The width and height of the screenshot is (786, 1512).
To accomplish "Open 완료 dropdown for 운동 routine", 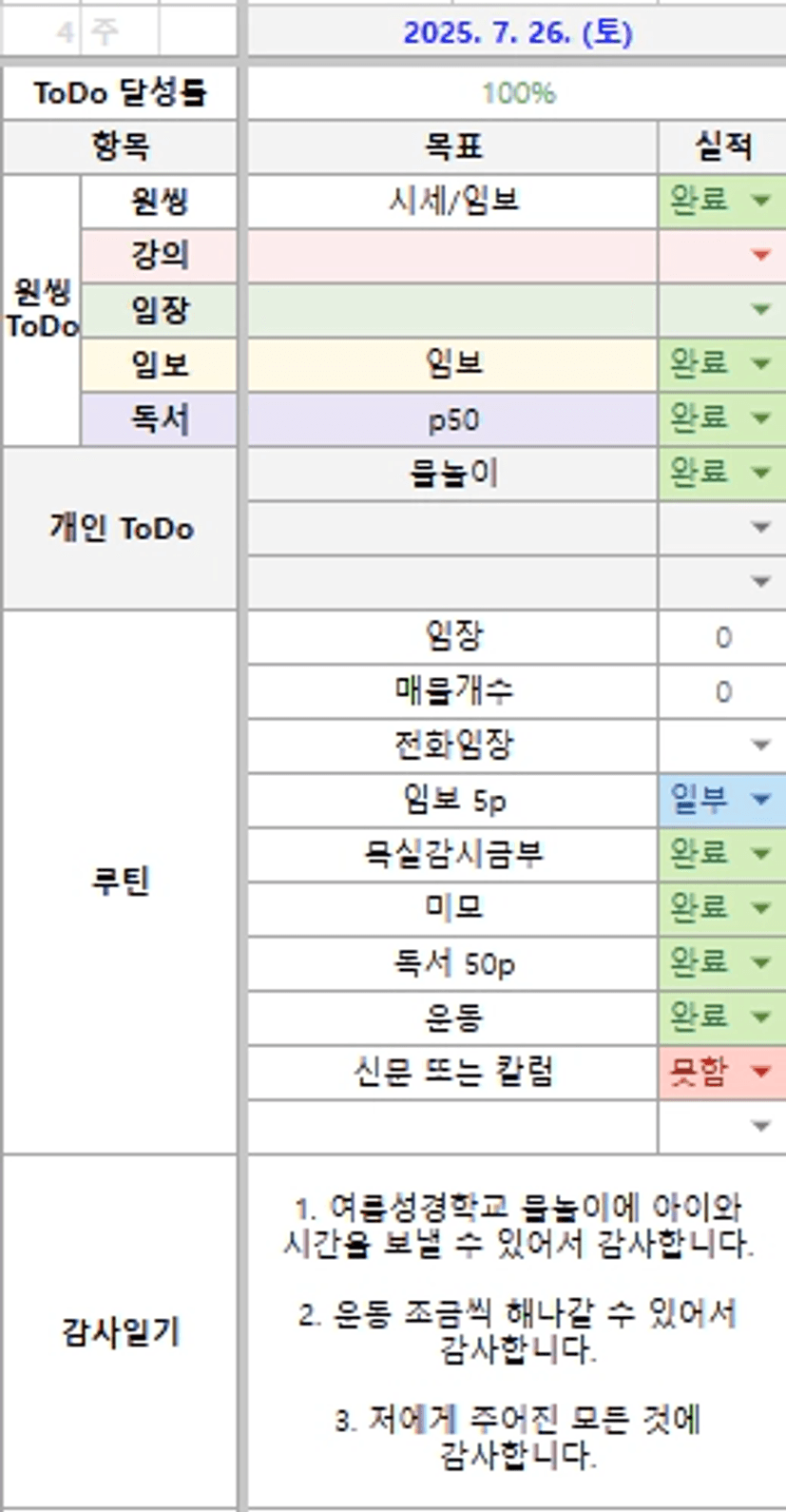I will point(760,1018).
